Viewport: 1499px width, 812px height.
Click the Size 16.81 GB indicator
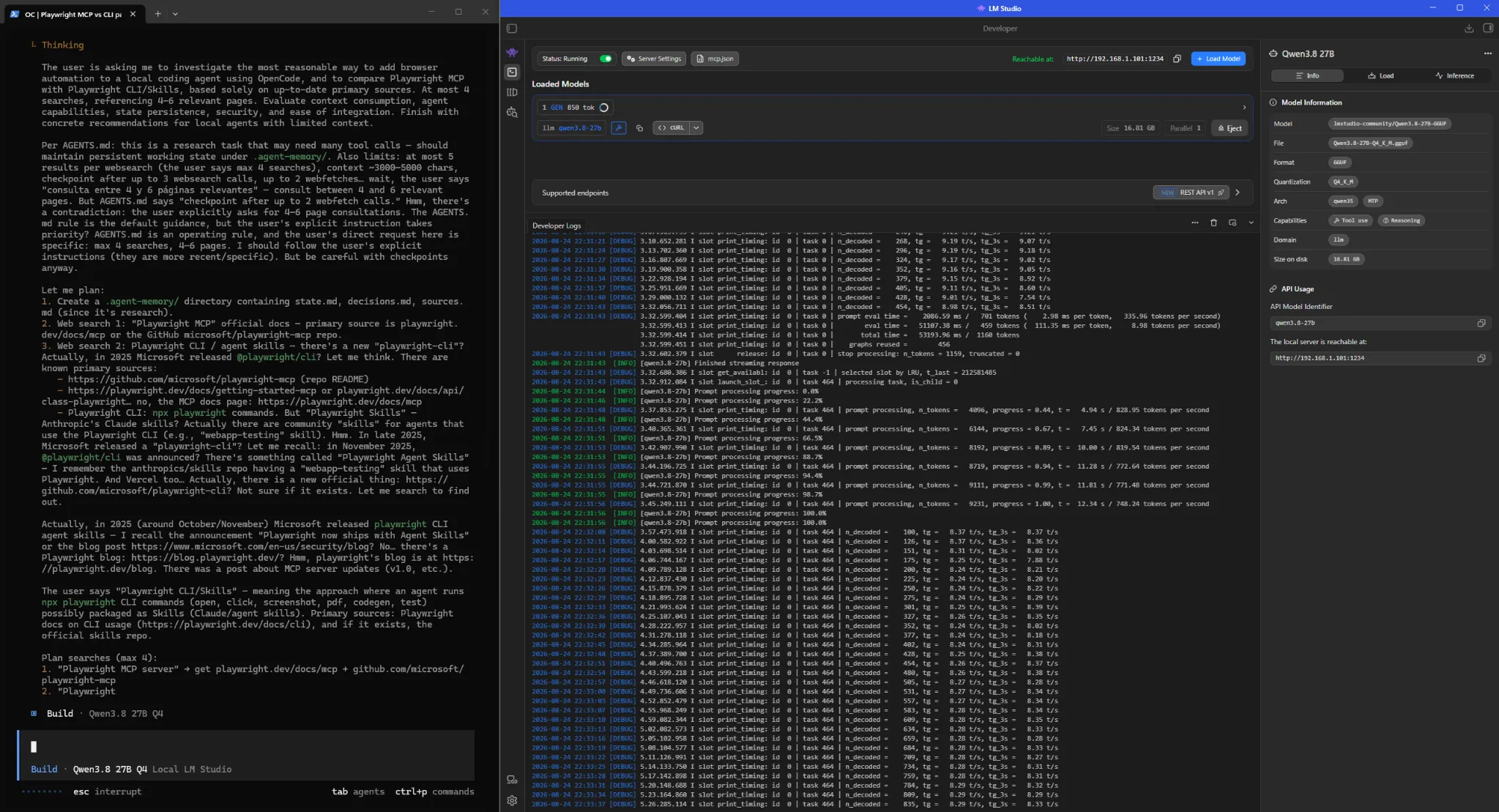click(1131, 128)
